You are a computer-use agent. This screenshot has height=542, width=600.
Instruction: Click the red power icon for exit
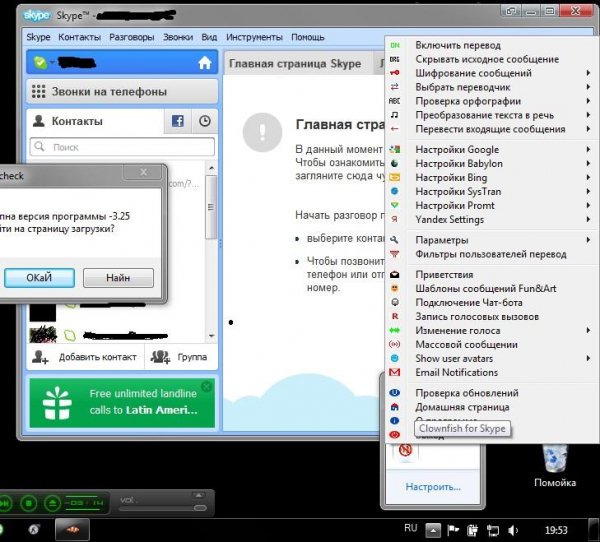click(x=395, y=434)
